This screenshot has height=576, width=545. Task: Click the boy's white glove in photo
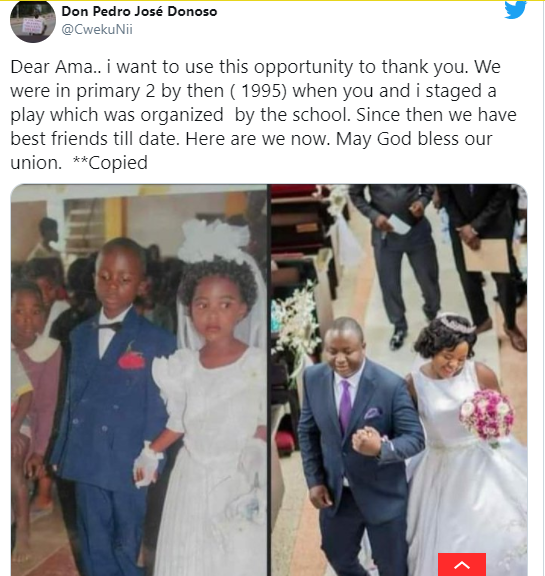pos(148,465)
